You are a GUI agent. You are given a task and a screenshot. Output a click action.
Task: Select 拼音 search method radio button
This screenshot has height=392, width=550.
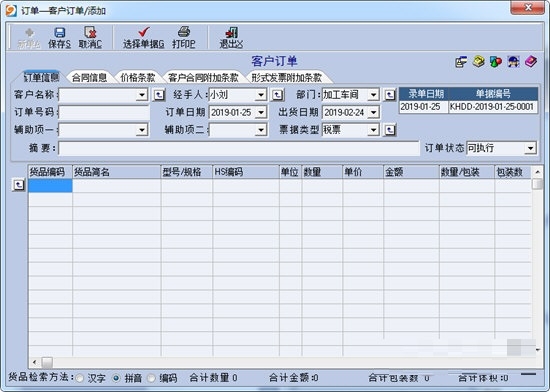pos(116,378)
